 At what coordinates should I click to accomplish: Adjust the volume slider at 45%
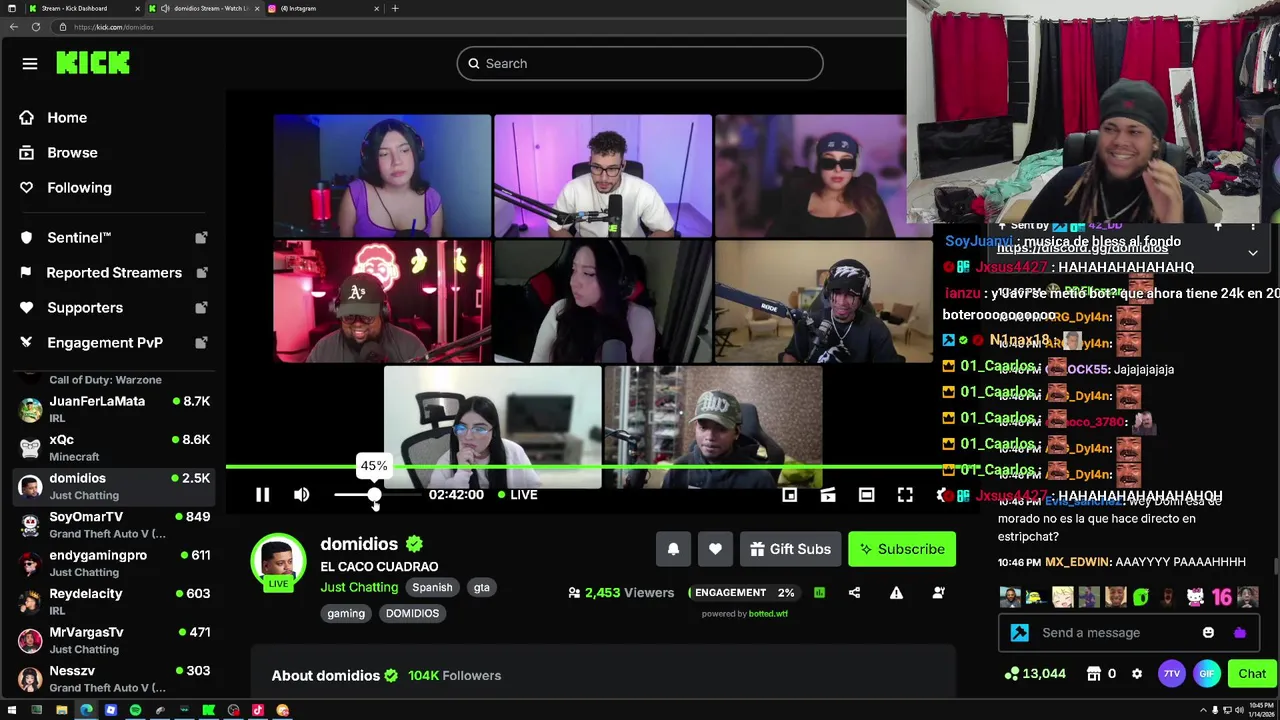click(x=374, y=495)
